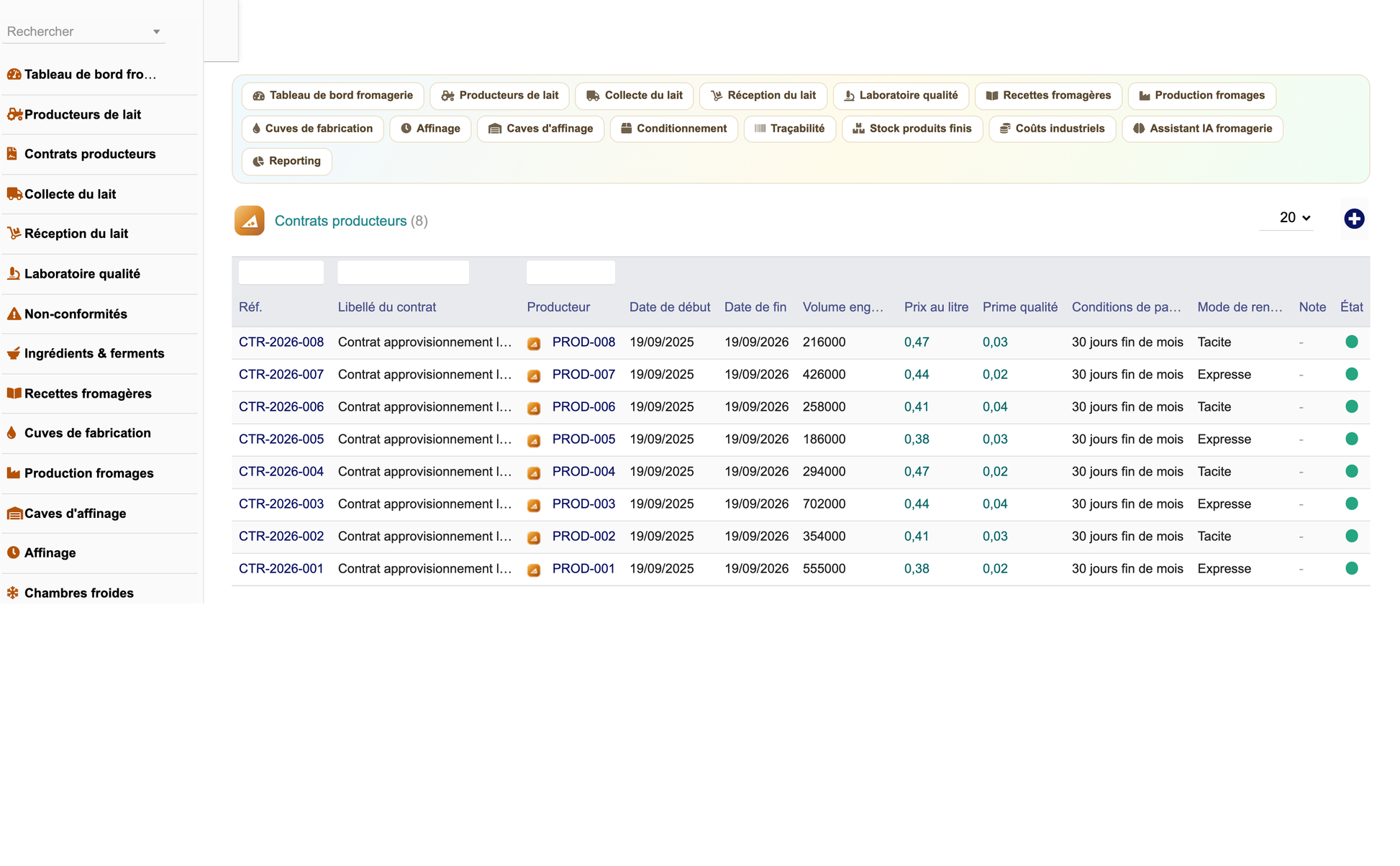Open contract CTR-2026-002 link
This screenshot has height=866, width=1400.
click(281, 537)
